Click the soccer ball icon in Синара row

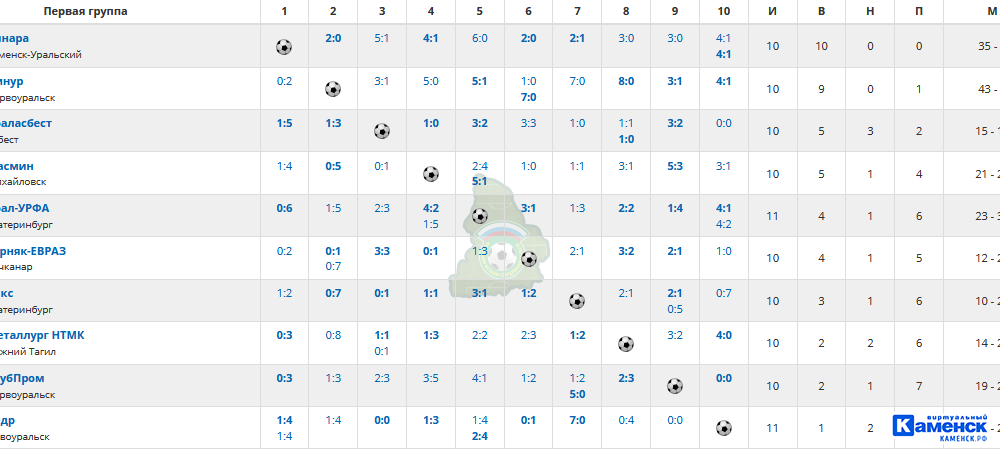coord(284,47)
